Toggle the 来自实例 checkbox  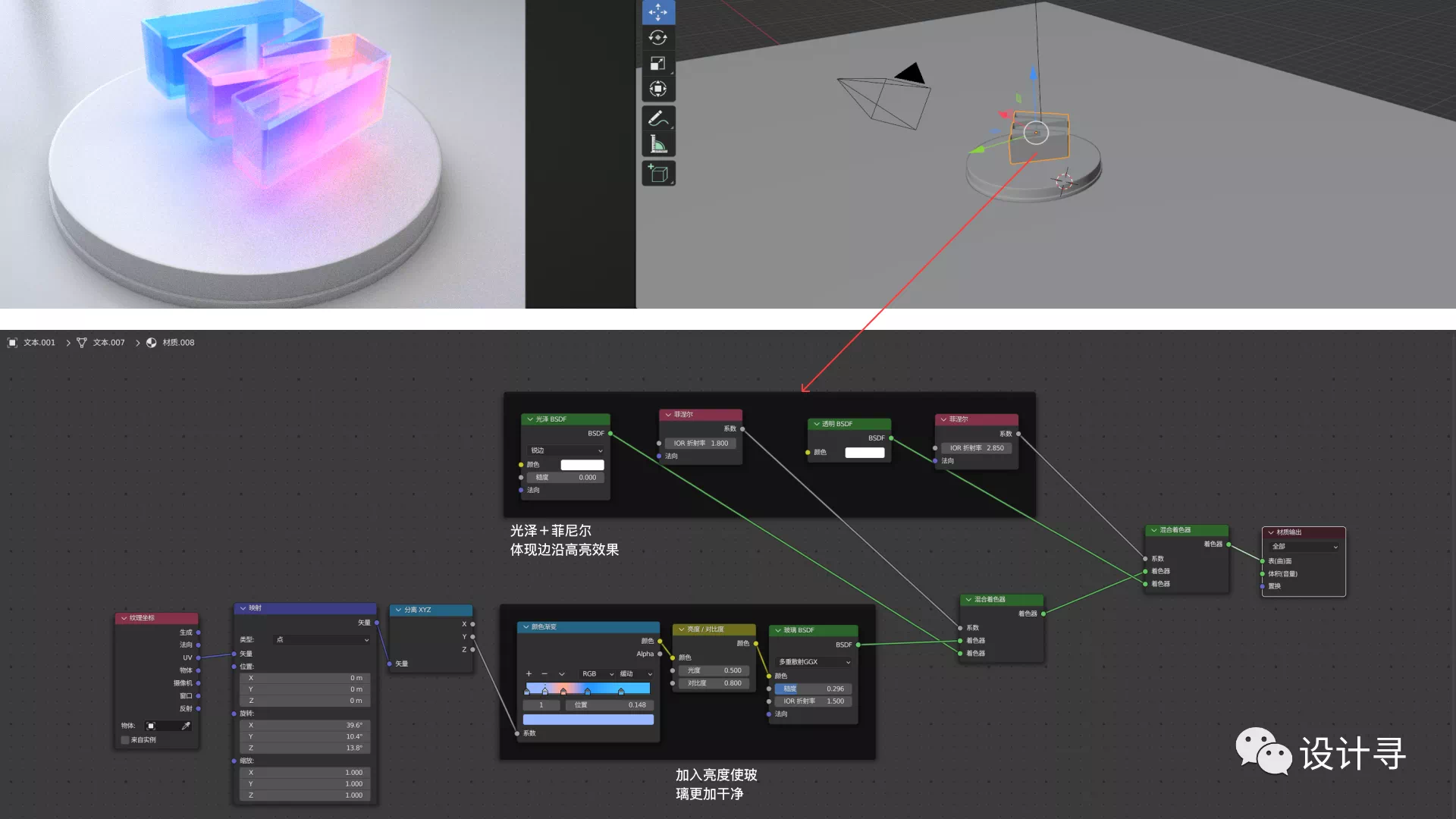click(125, 740)
